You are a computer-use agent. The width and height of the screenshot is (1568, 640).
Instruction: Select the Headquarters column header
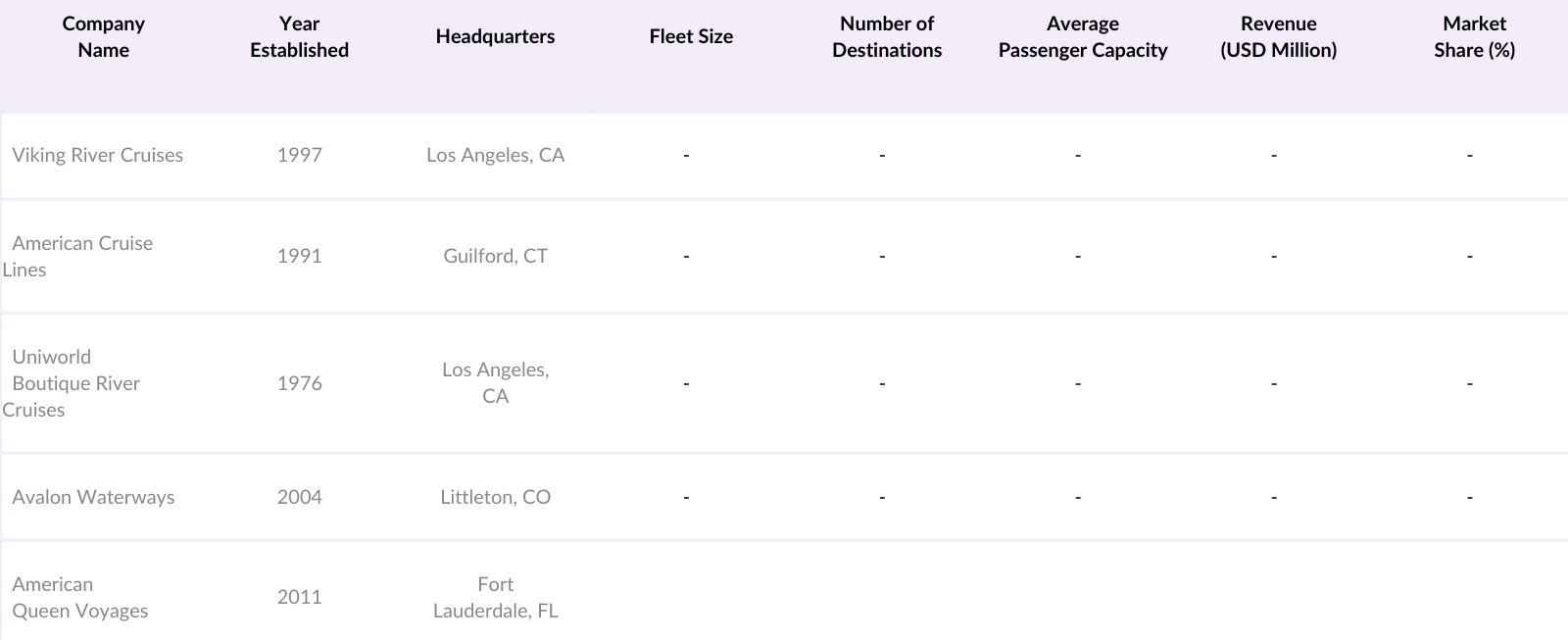click(495, 37)
